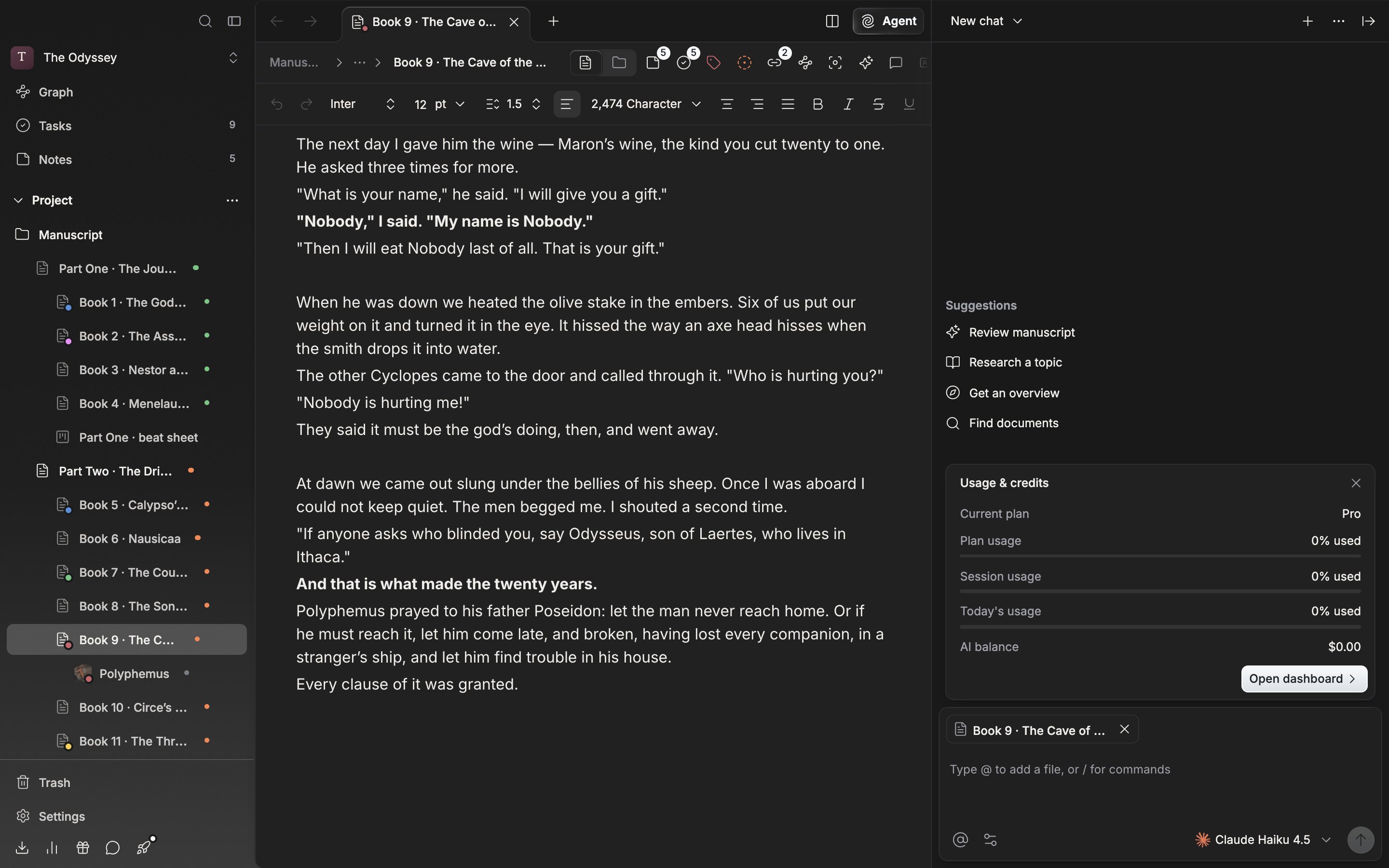The width and height of the screenshot is (1389, 868).
Task: Open search with the magnifier icon
Action: click(205, 21)
